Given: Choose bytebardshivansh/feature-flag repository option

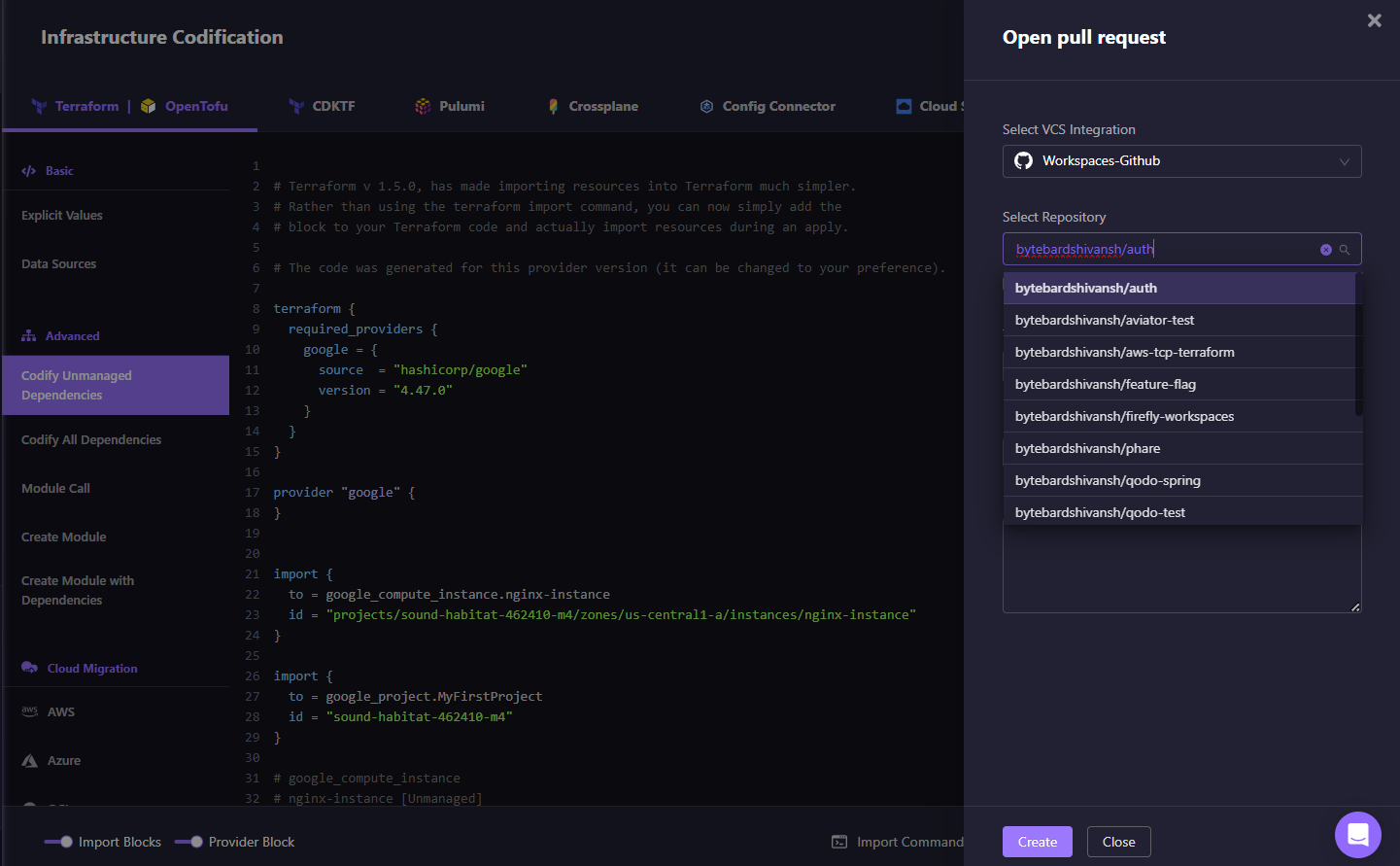Looking at the screenshot, I should pos(1179,385).
